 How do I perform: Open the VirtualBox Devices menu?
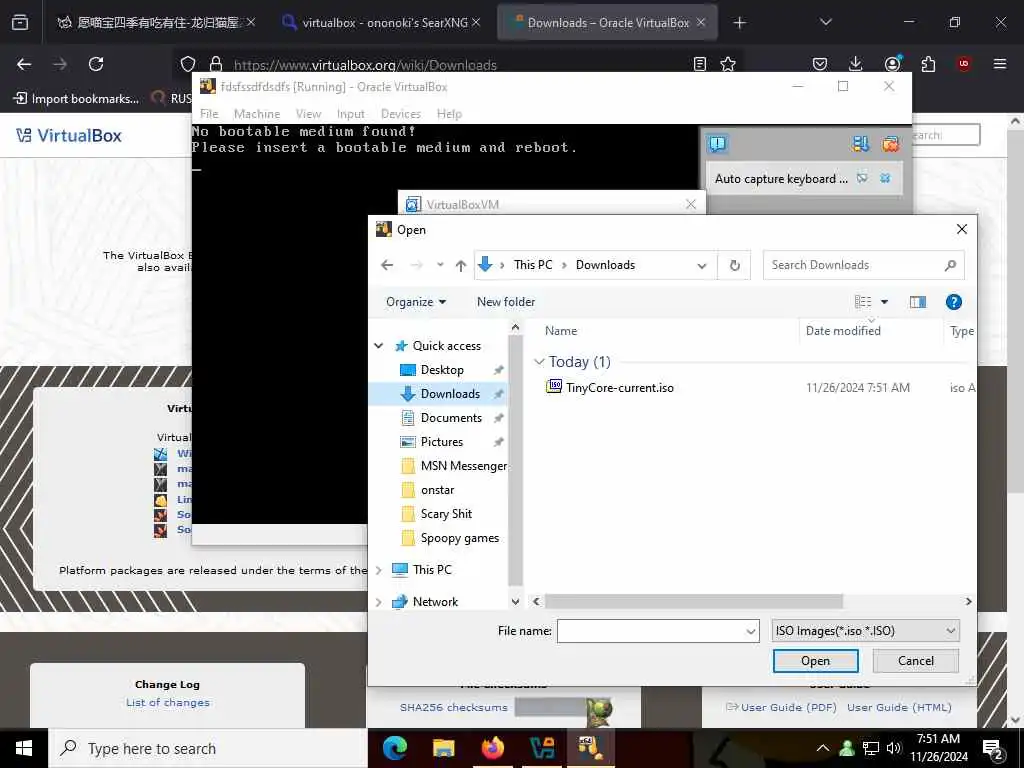400,114
